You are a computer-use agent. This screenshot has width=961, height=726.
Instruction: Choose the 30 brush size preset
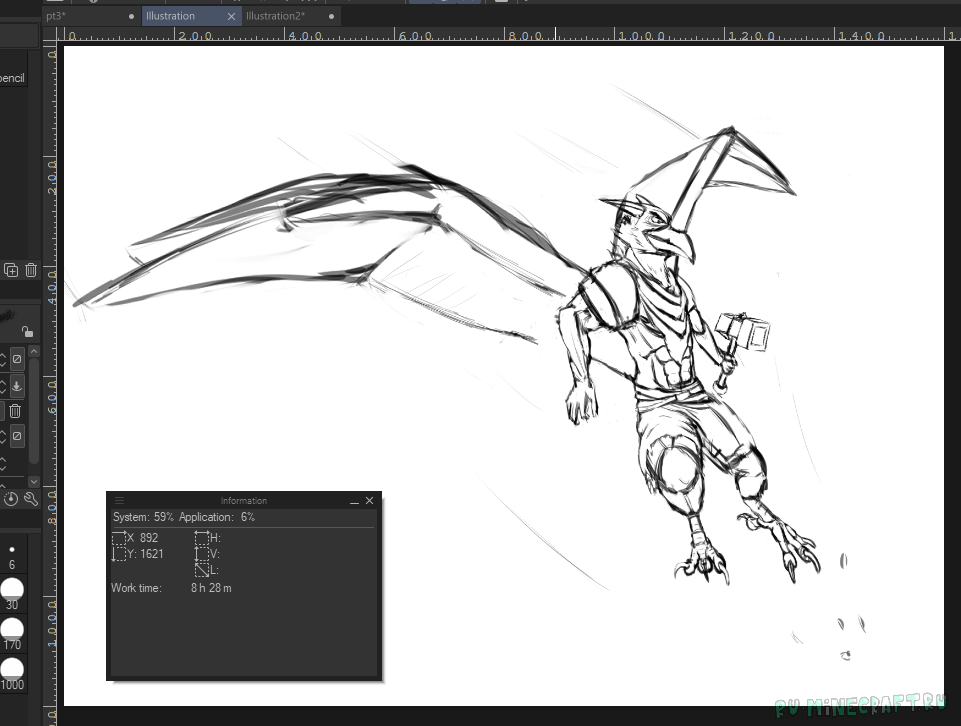point(12,591)
